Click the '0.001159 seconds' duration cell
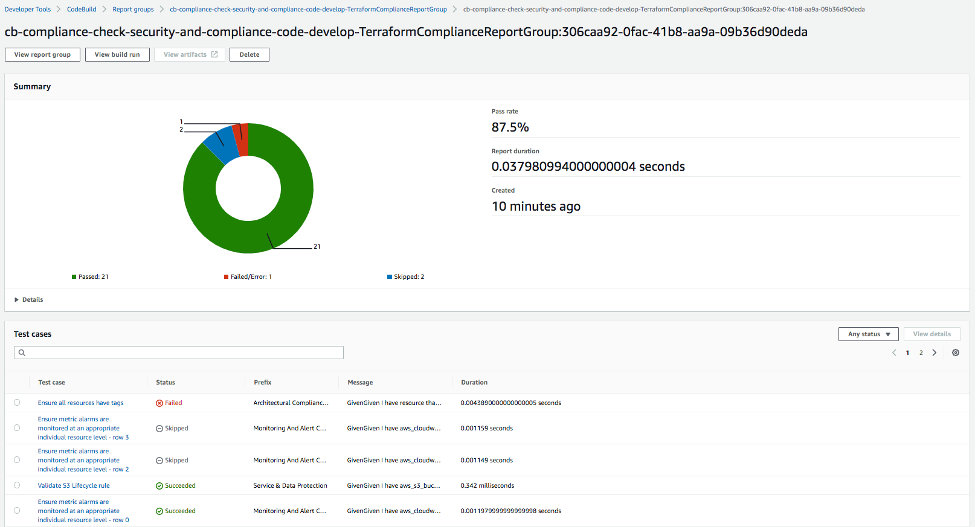This screenshot has height=527, width=977. (x=487, y=429)
